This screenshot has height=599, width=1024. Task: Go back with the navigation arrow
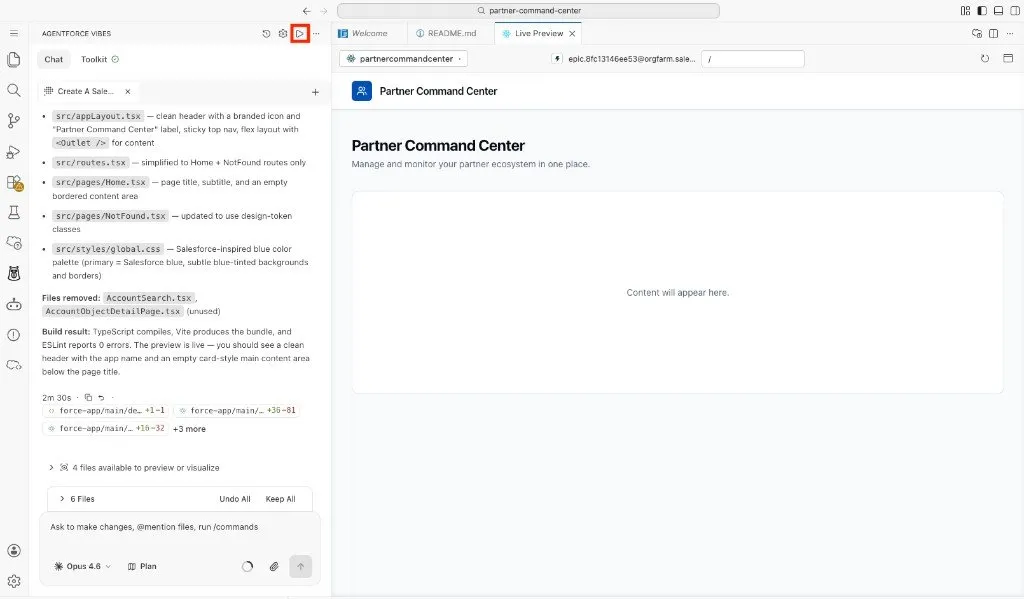tap(306, 11)
